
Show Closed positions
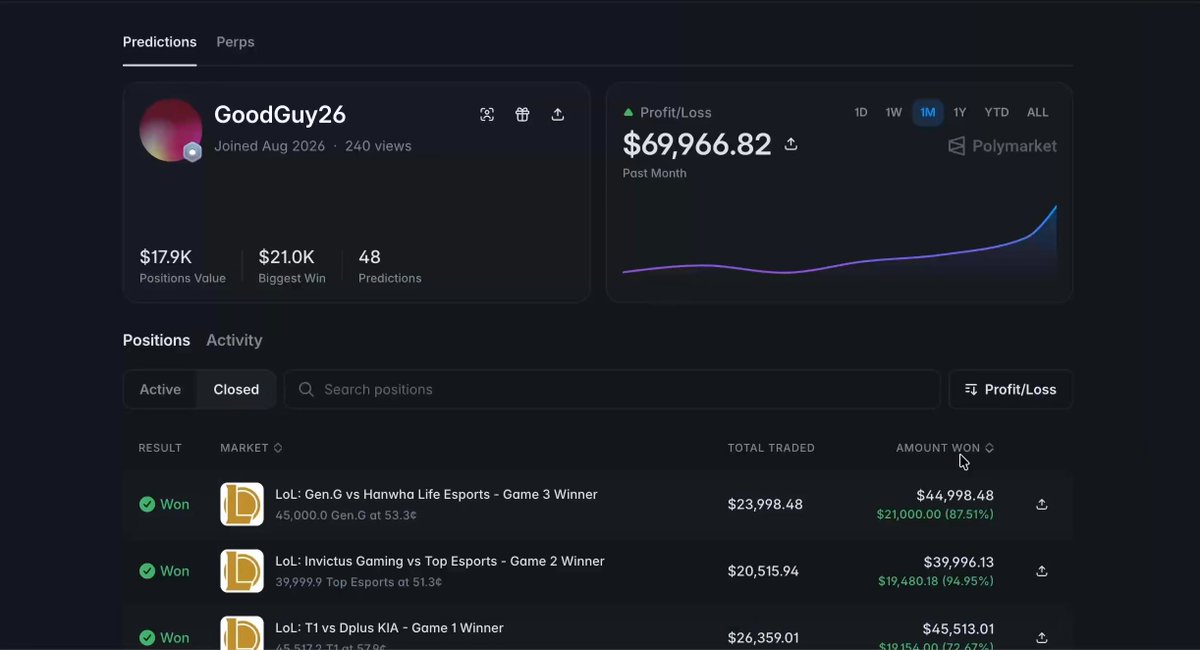(236, 389)
